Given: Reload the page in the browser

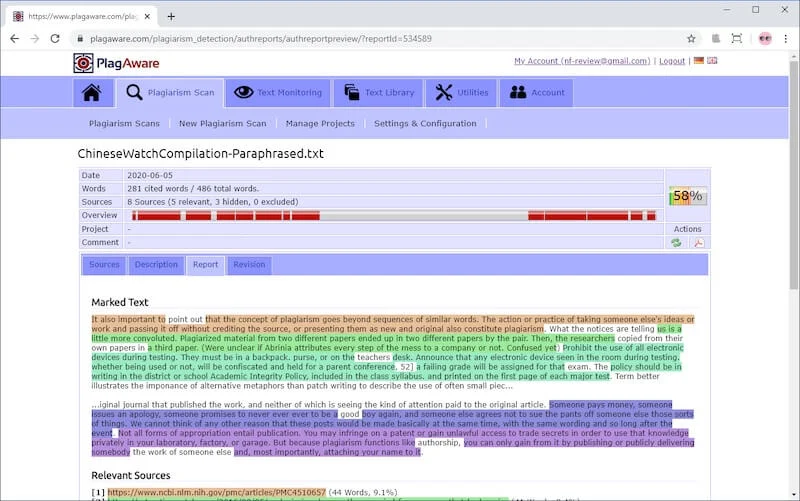Looking at the screenshot, I should point(55,39).
